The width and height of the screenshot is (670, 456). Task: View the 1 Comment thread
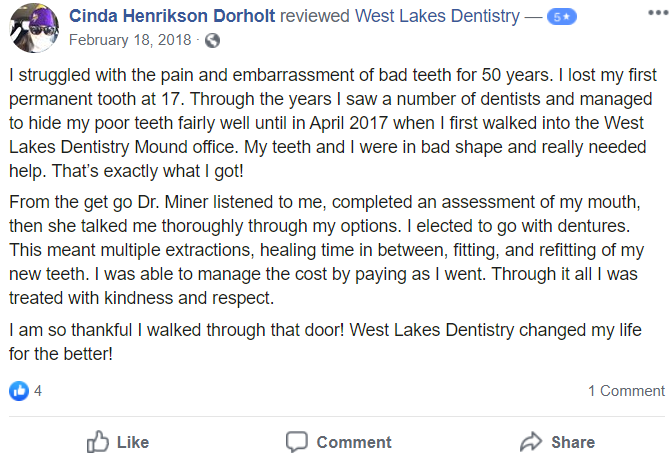[626, 391]
